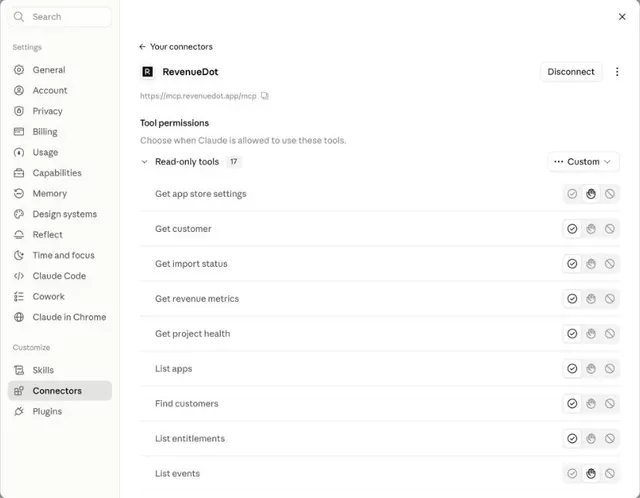Open Billing settings
Viewport: 640px width, 498px height.
pos(60,131)
